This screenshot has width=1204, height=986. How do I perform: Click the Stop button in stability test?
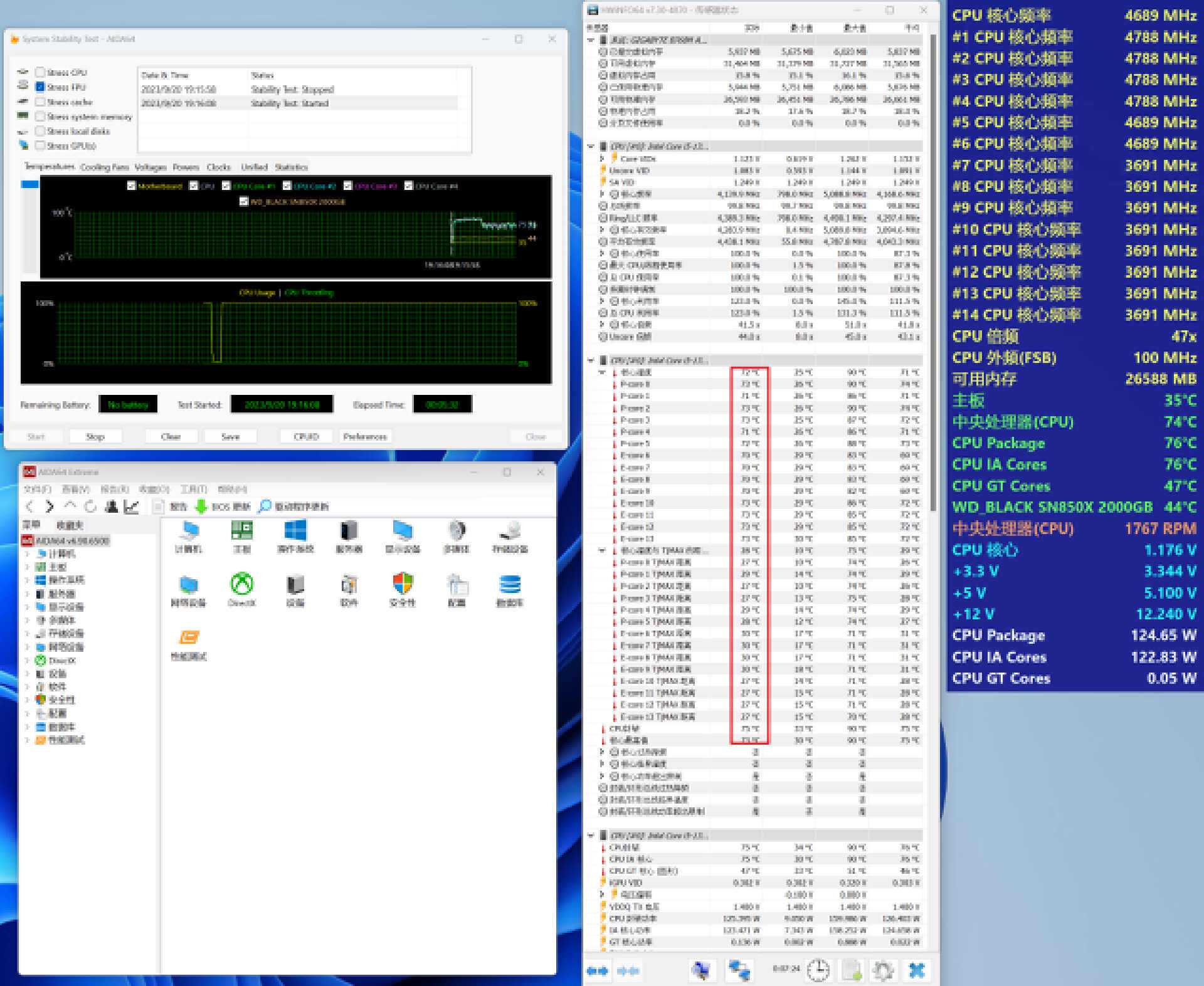[x=95, y=436]
